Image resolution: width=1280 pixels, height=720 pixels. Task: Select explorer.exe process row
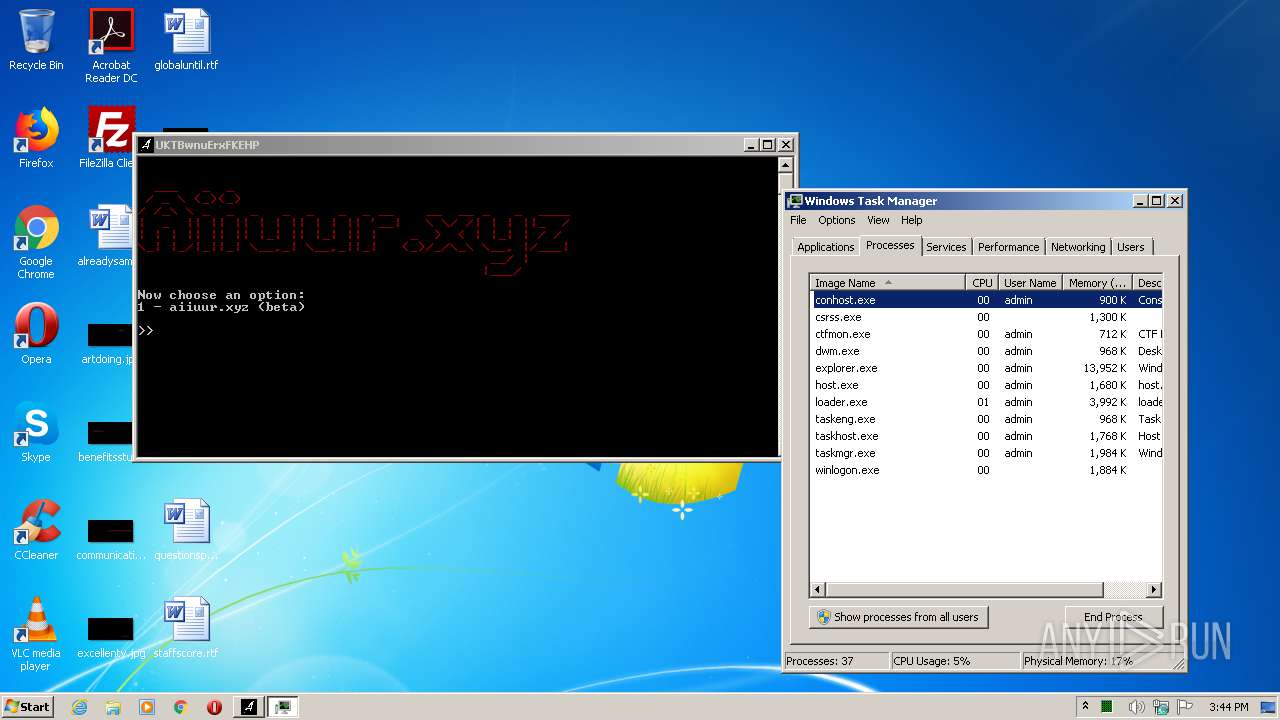[x=986, y=368]
